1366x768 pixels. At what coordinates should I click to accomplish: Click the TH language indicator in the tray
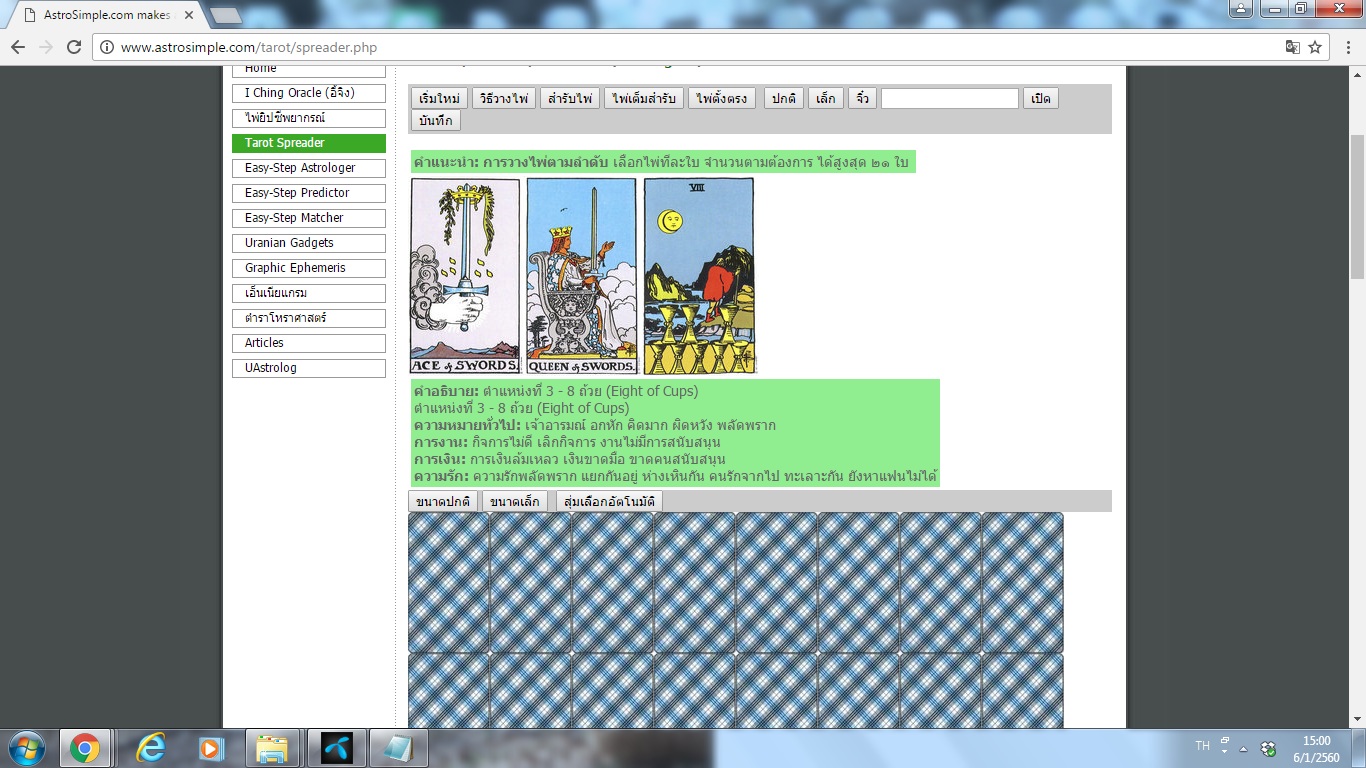pyautogui.click(x=1203, y=746)
